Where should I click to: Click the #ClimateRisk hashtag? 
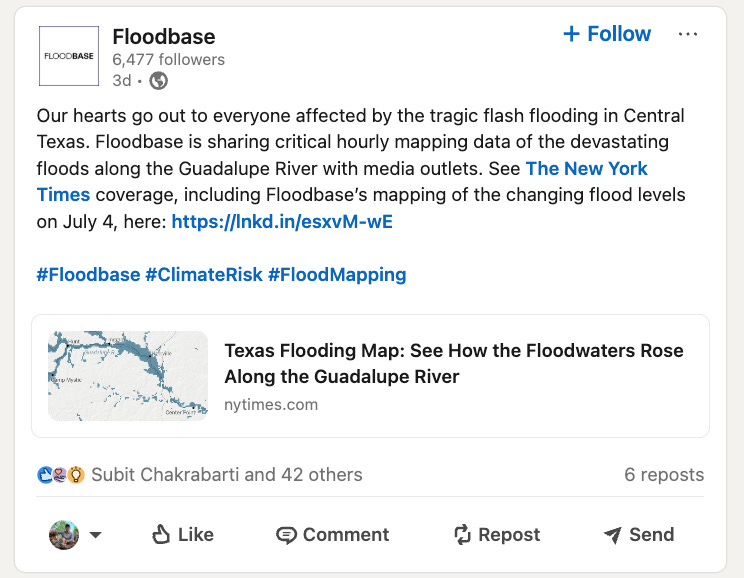(x=204, y=274)
